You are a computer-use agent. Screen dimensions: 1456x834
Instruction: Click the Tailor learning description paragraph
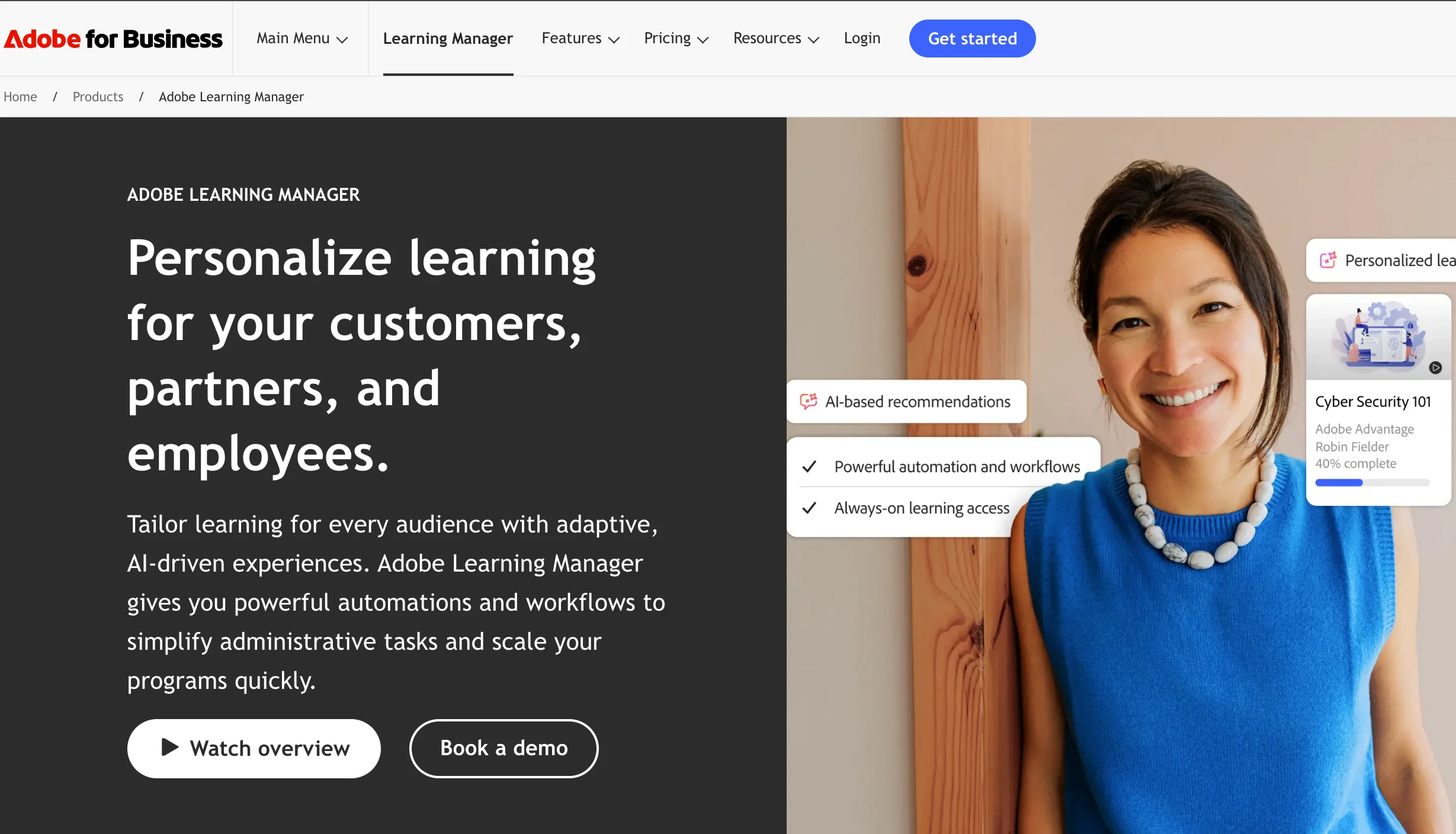click(396, 602)
